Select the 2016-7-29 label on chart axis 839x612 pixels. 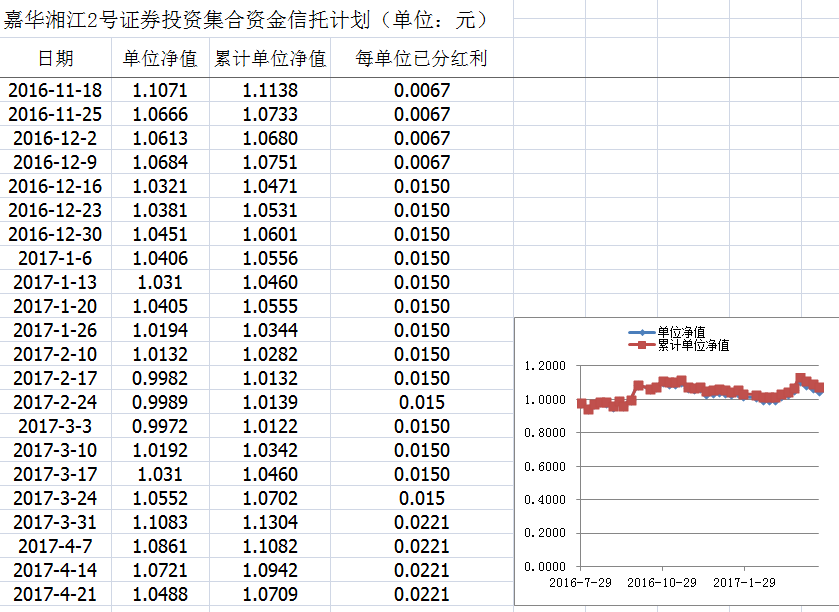580,581
